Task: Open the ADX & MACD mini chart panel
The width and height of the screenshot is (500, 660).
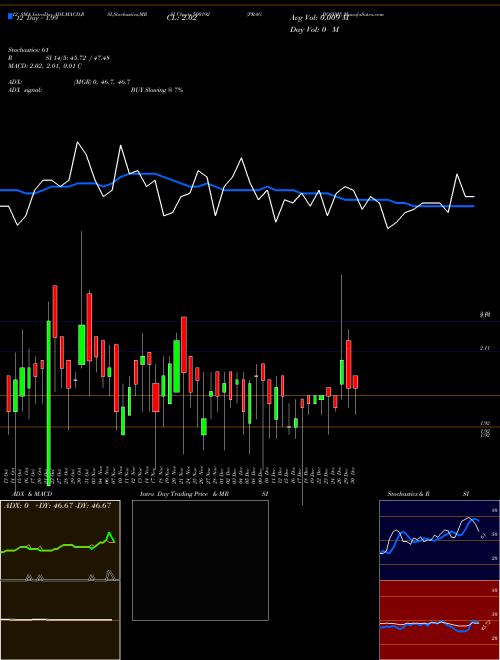Action: [x=60, y=580]
